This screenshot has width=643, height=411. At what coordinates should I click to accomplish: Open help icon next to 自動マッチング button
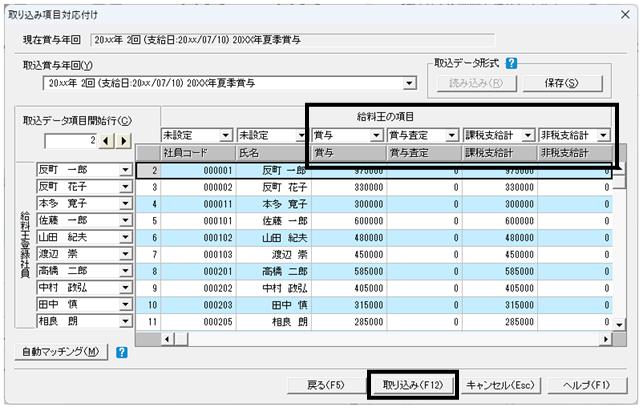click(x=122, y=352)
